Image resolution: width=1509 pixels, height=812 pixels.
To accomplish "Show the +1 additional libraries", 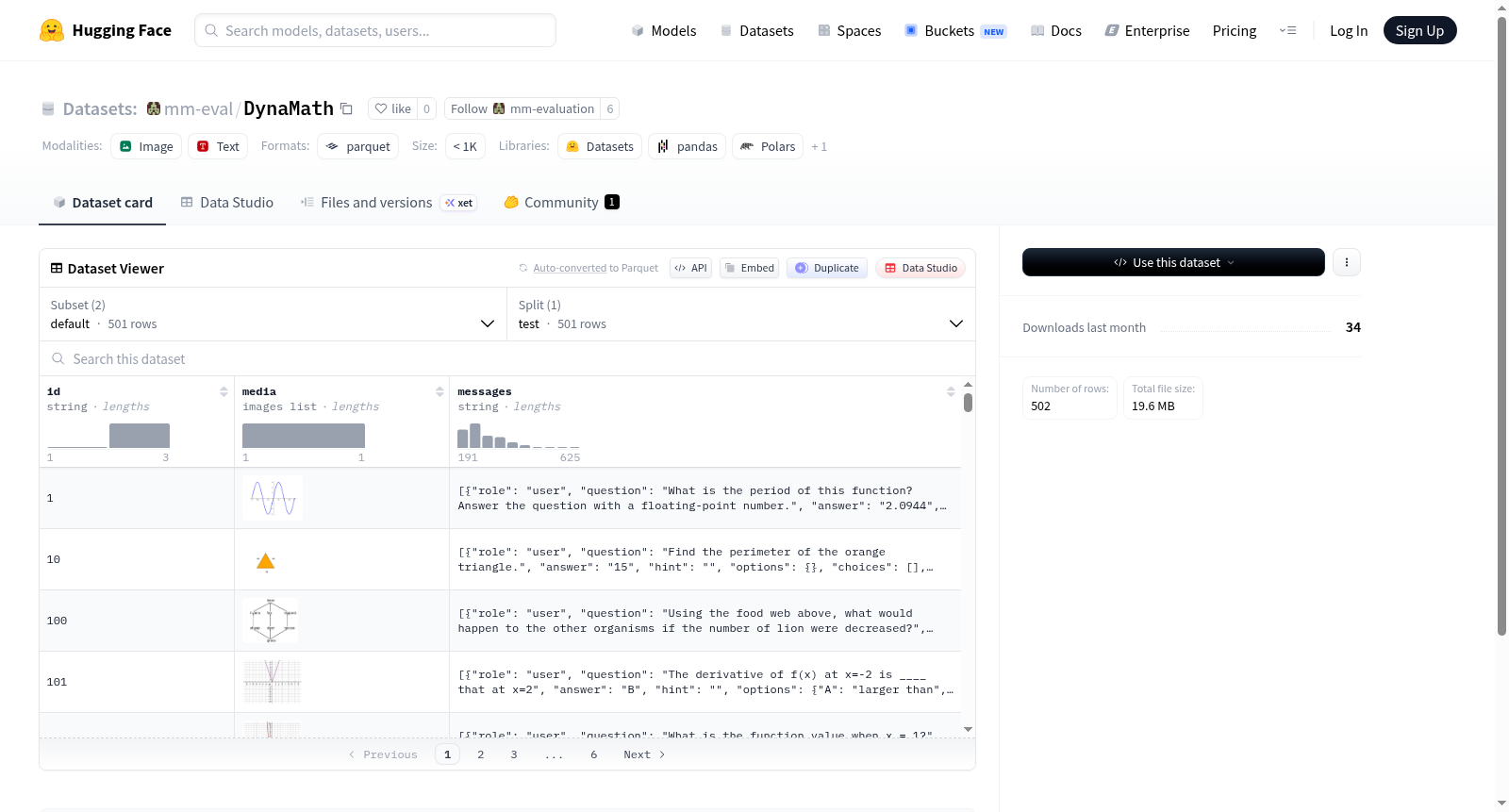I will pos(819,146).
